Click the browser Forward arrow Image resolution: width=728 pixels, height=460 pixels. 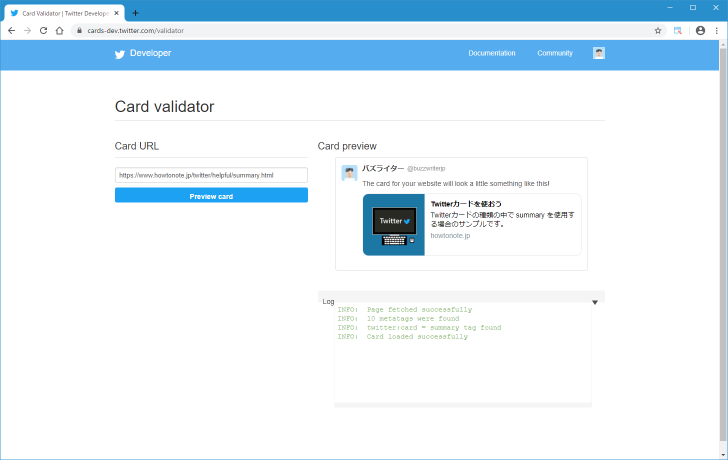click(x=27, y=31)
